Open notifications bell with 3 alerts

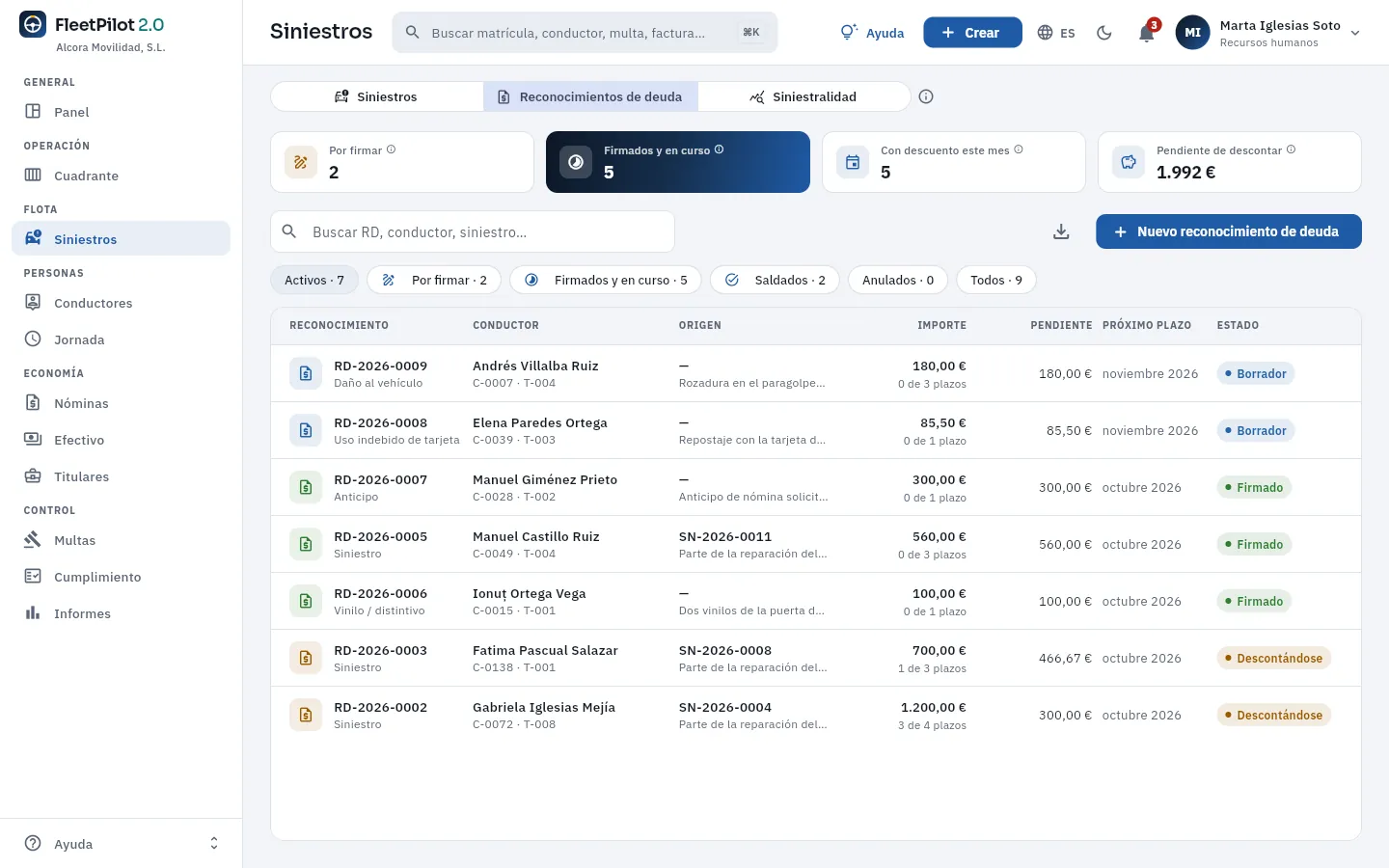pos(1147,33)
